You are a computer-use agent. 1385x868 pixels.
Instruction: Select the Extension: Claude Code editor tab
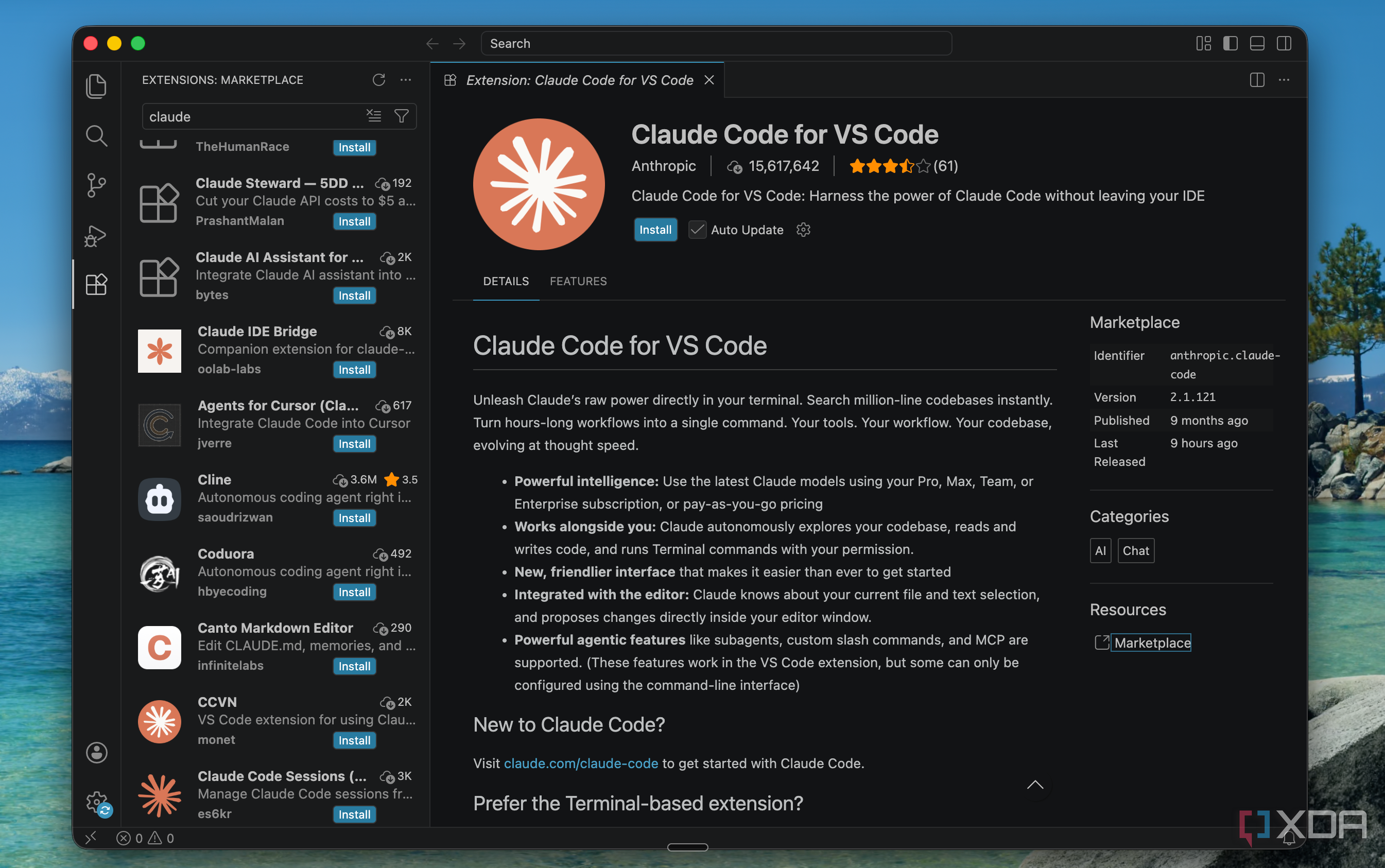pos(577,80)
